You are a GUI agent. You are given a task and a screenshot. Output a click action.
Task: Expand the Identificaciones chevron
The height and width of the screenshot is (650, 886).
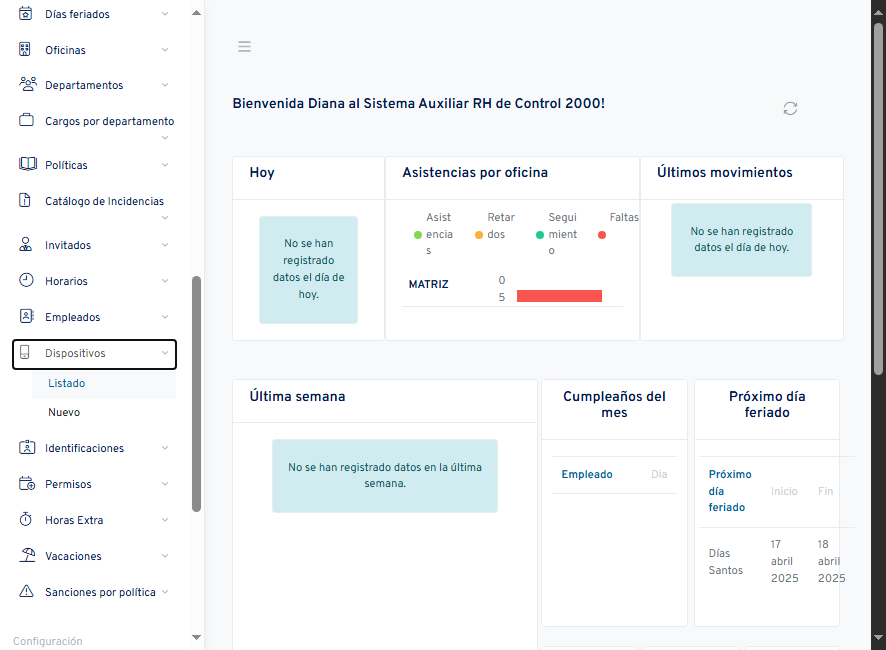click(x=165, y=448)
